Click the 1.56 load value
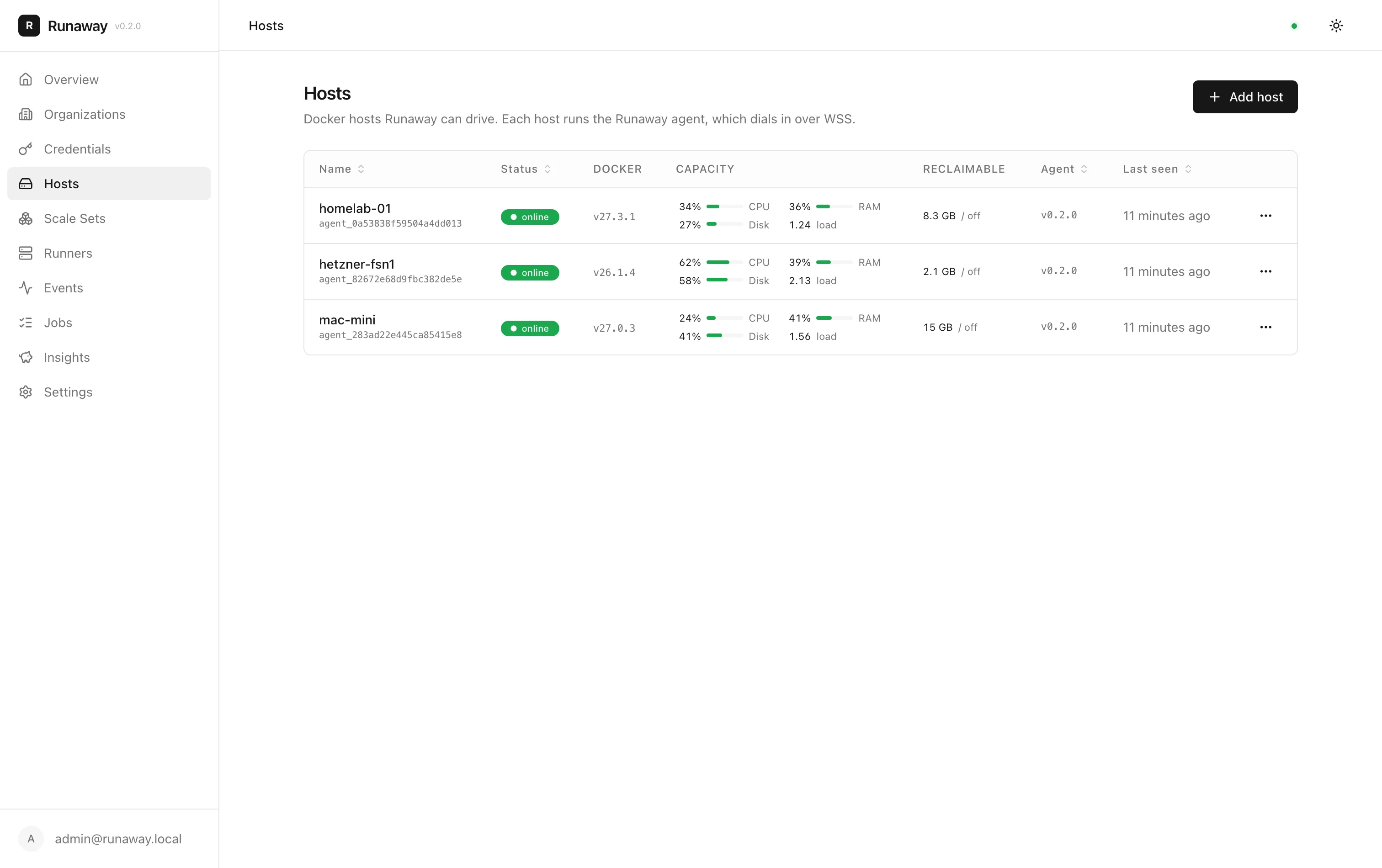Screen dimensions: 1382x868 (x=799, y=336)
